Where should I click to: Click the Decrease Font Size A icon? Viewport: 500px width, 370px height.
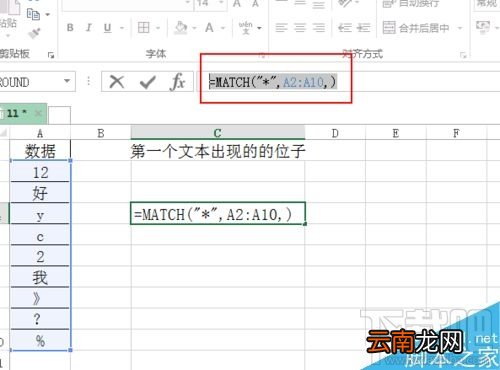tap(255, 4)
